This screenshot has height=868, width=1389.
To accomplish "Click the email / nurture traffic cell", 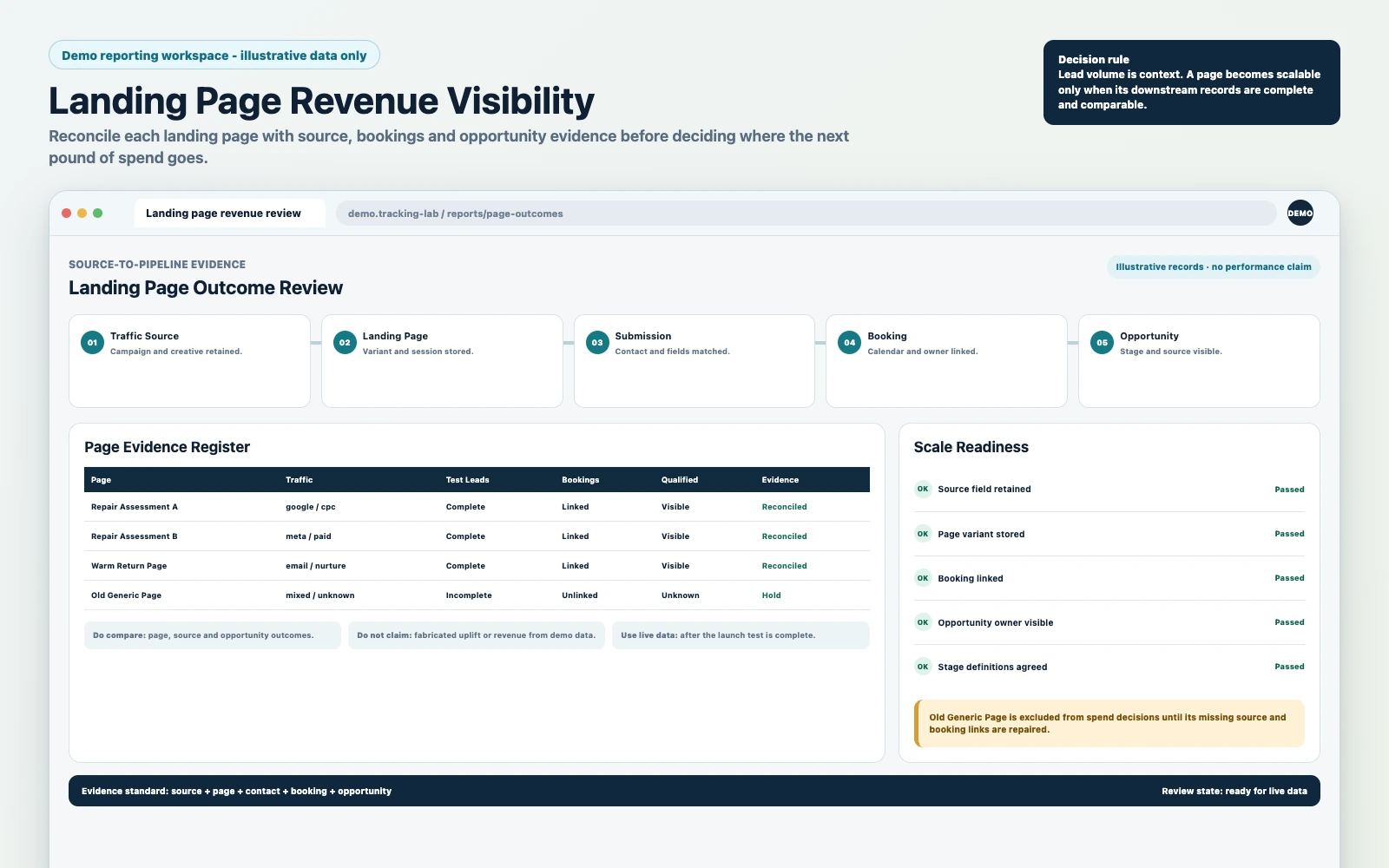I will tap(315, 566).
